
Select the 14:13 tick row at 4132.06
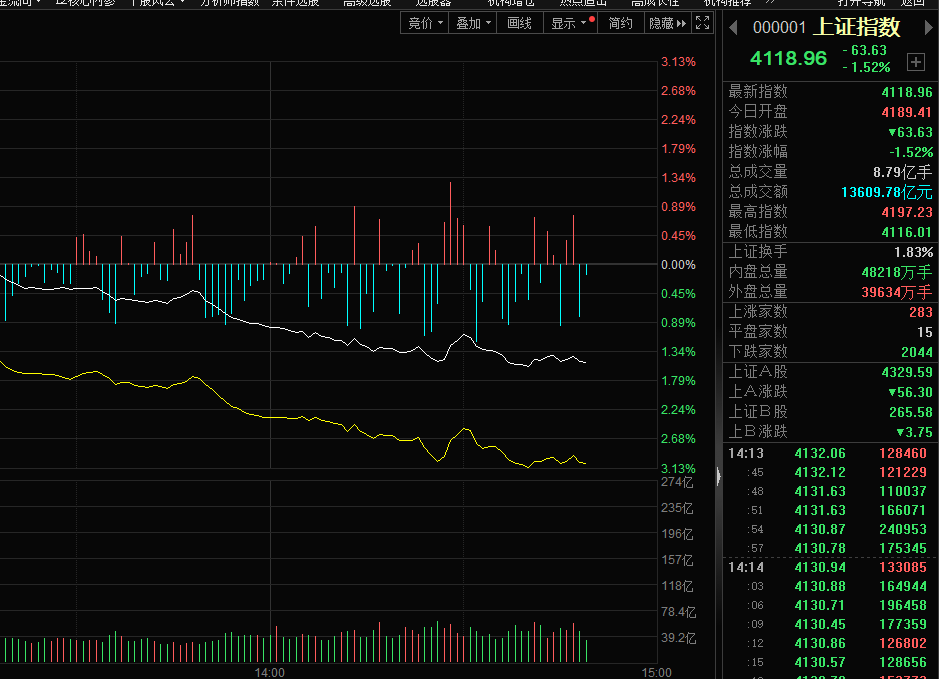click(x=830, y=453)
